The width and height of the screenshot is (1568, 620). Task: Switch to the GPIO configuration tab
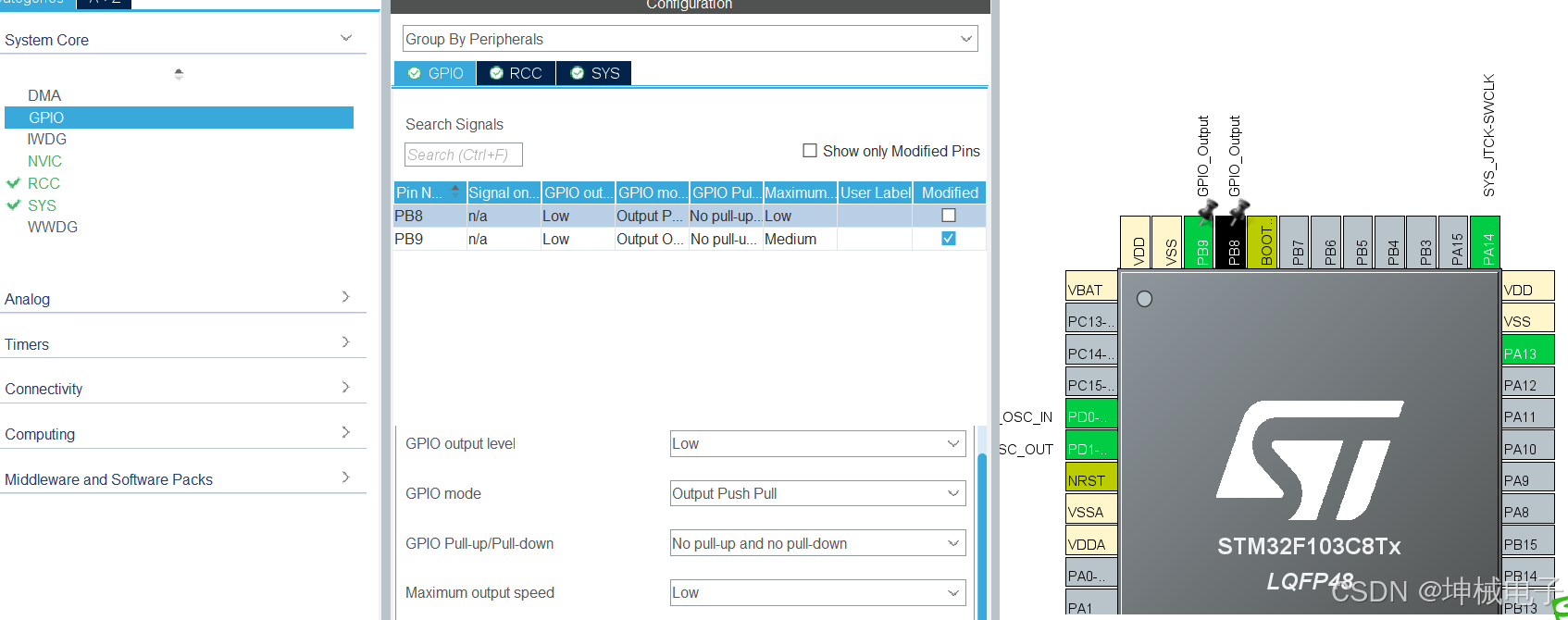(x=435, y=73)
